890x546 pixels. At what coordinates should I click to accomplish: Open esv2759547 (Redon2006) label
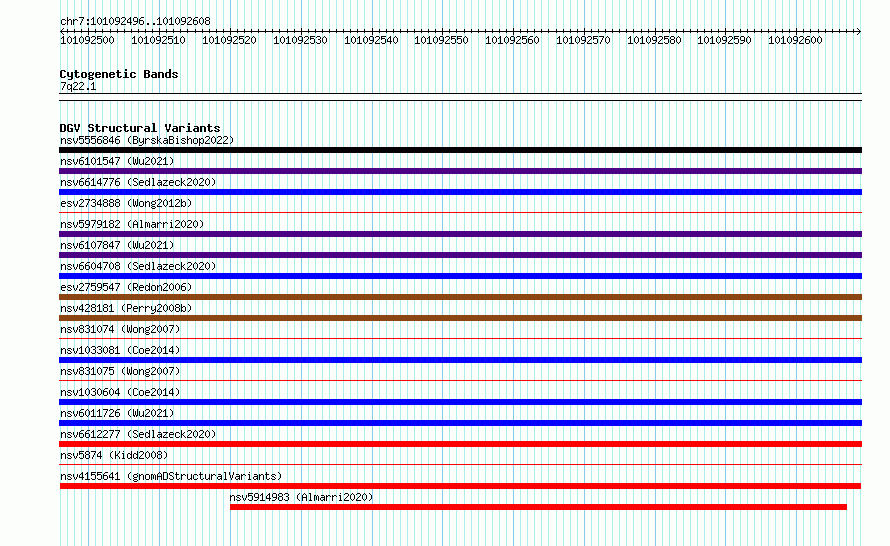[x=126, y=287]
